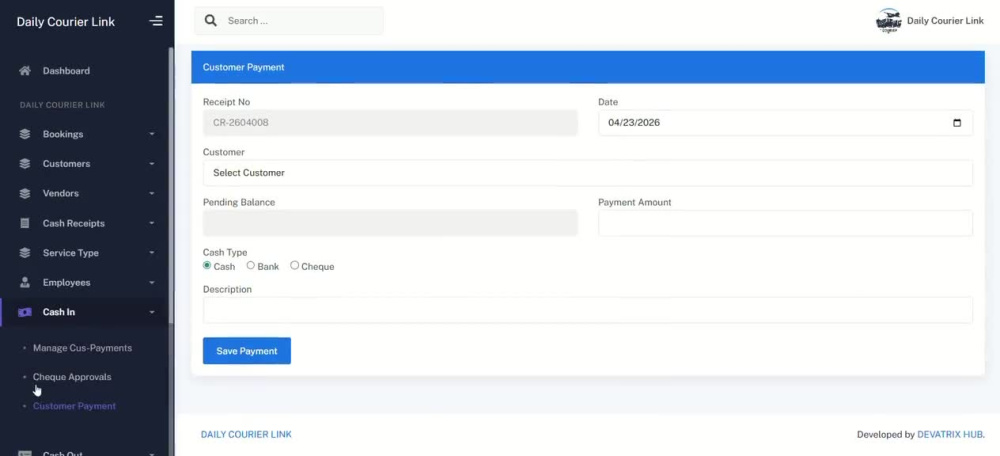
Task: Click the Payment Amount input field
Action: pos(785,223)
